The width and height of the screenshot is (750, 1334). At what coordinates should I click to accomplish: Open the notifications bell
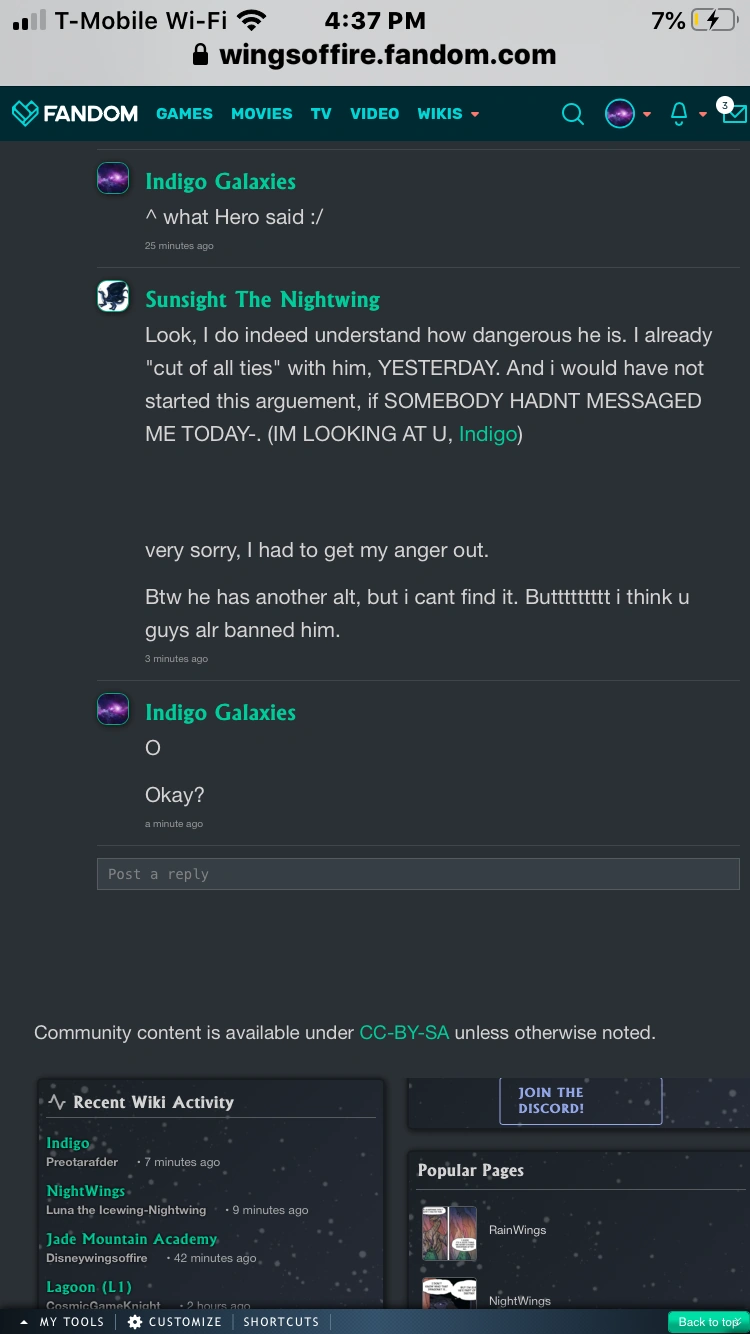[679, 114]
